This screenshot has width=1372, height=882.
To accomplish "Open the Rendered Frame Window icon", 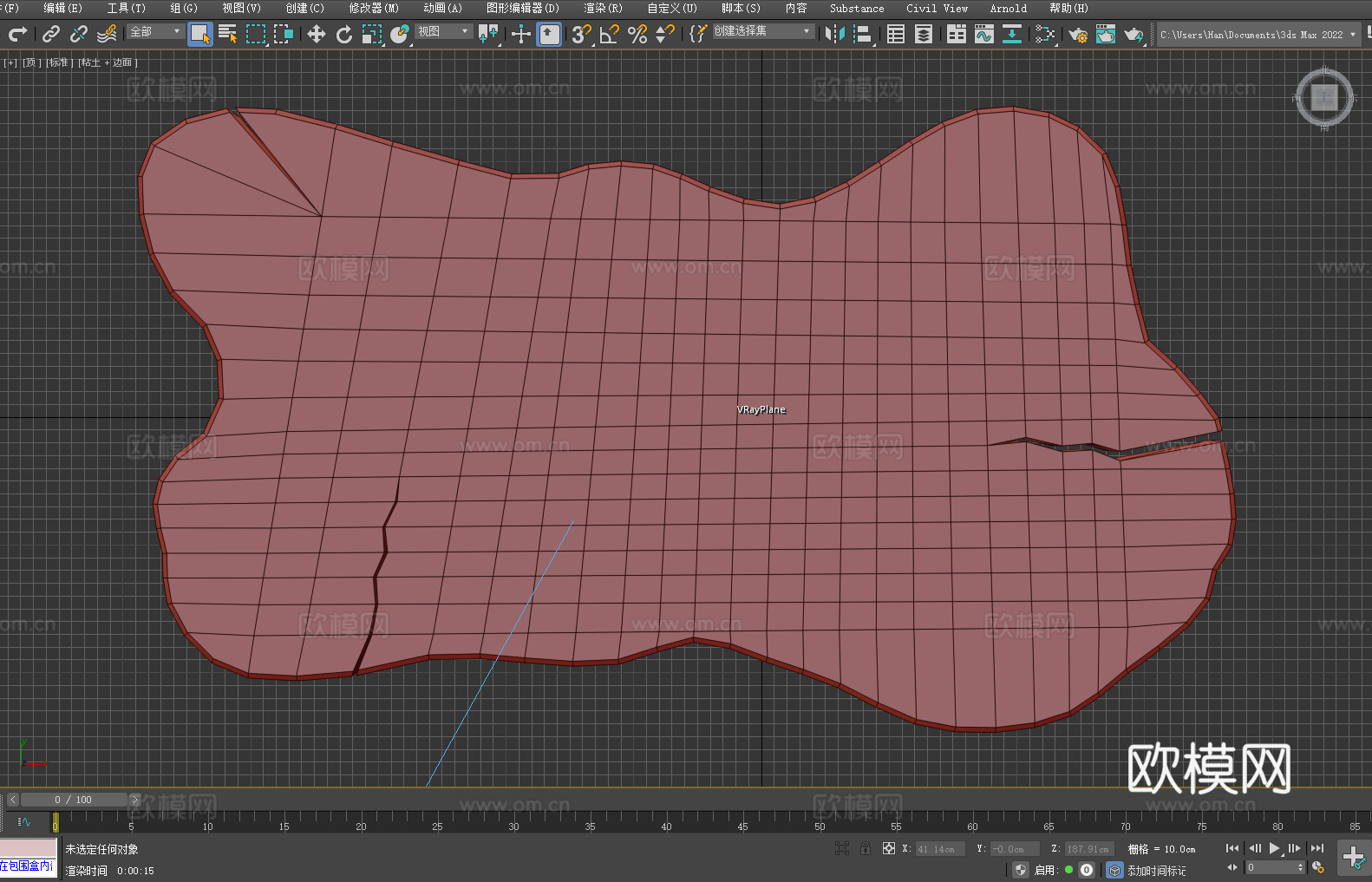I will tap(1106, 34).
